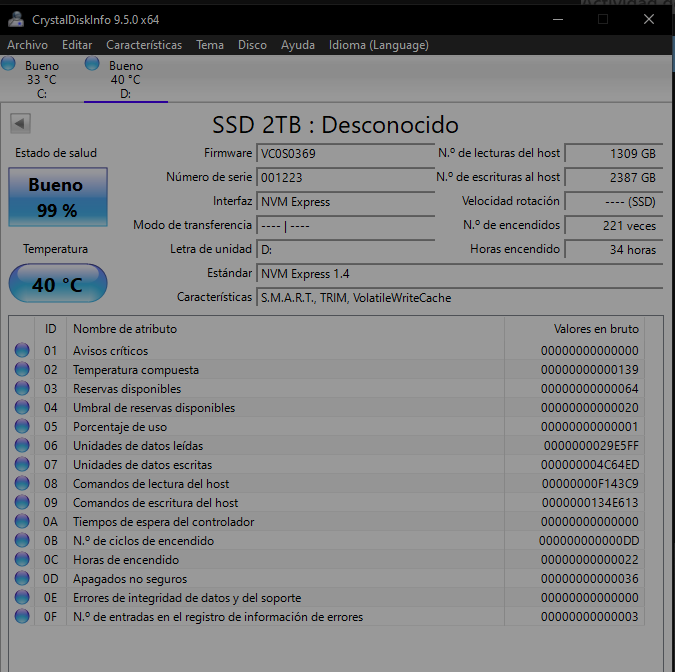This screenshot has height=672, width=675.
Task: Open the Archivo menu
Action: 28,45
